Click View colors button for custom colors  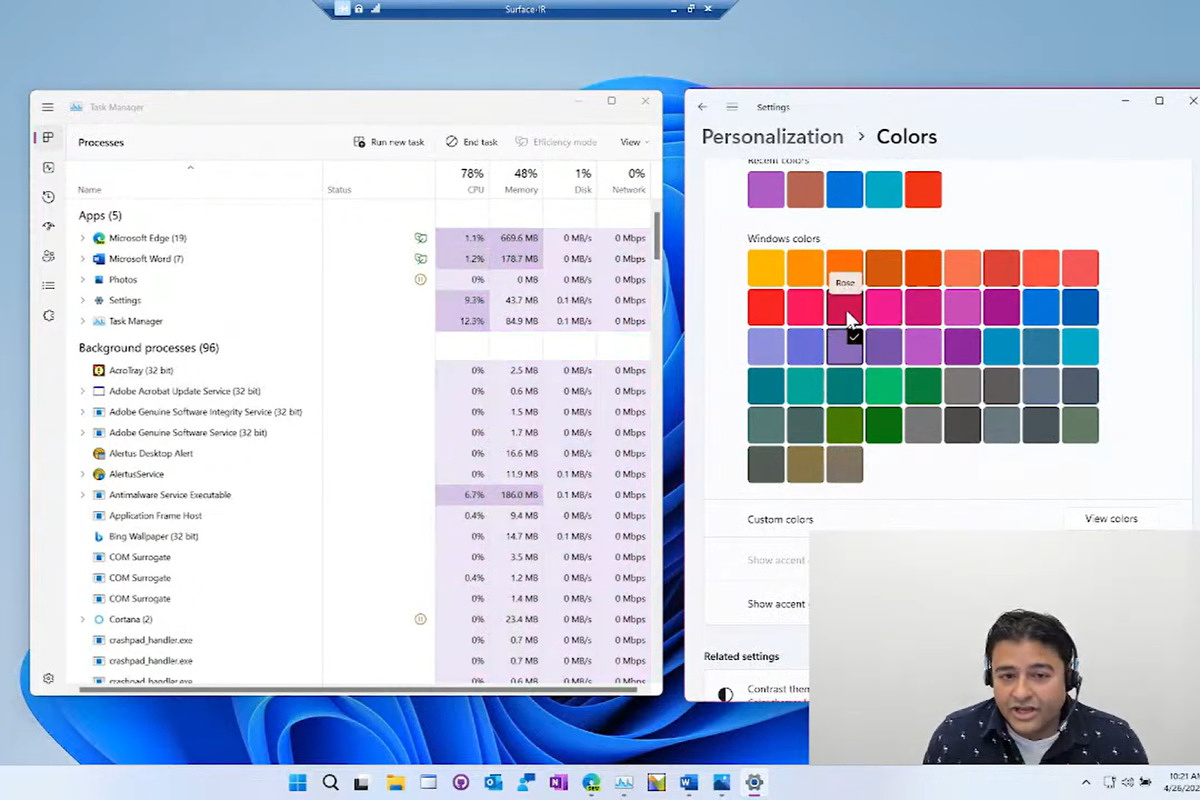(1111, 519)
